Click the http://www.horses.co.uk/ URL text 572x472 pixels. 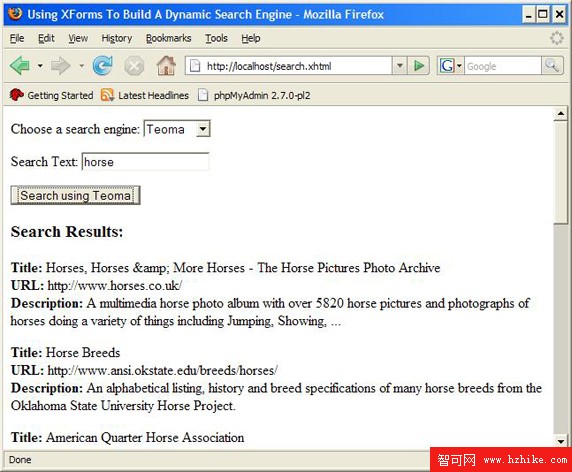pos(115,286)
